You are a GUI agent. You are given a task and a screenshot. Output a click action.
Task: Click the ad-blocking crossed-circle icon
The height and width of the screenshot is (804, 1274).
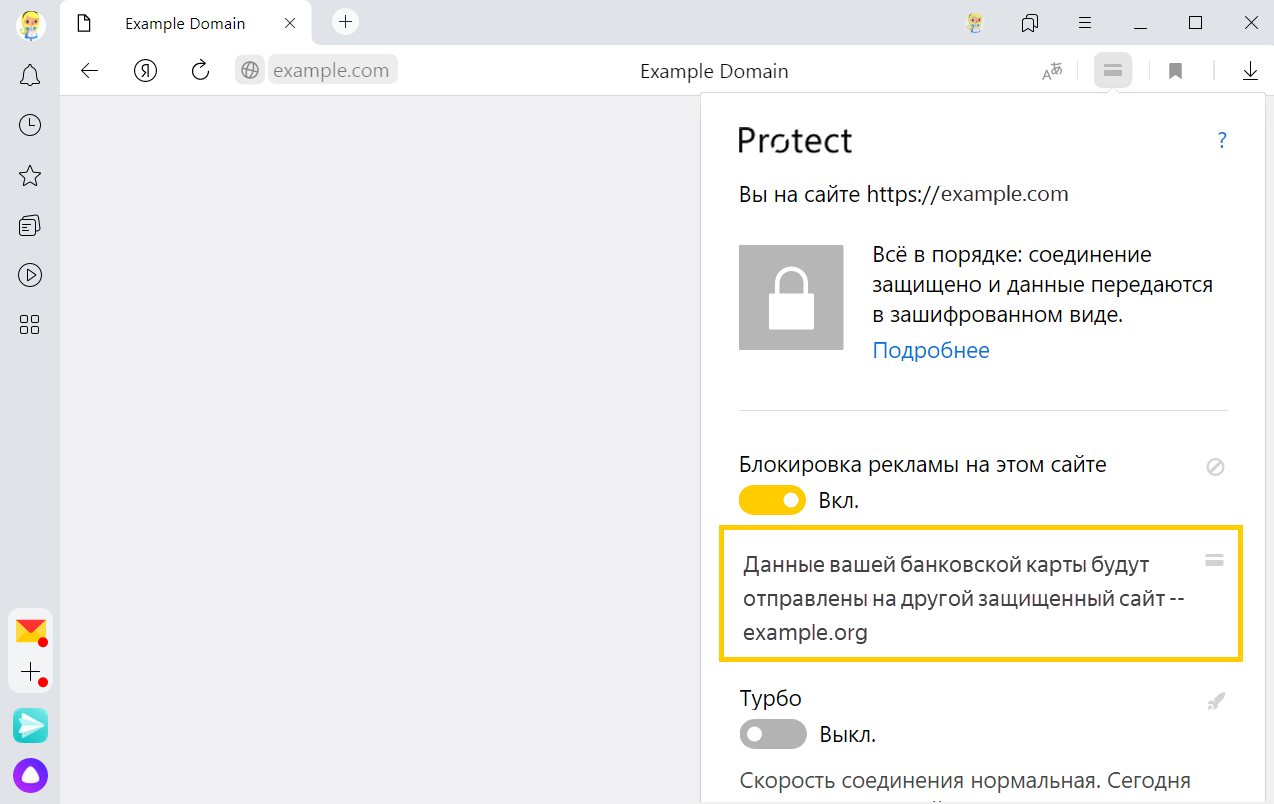pyautogui.click(x=1215, y=467)
